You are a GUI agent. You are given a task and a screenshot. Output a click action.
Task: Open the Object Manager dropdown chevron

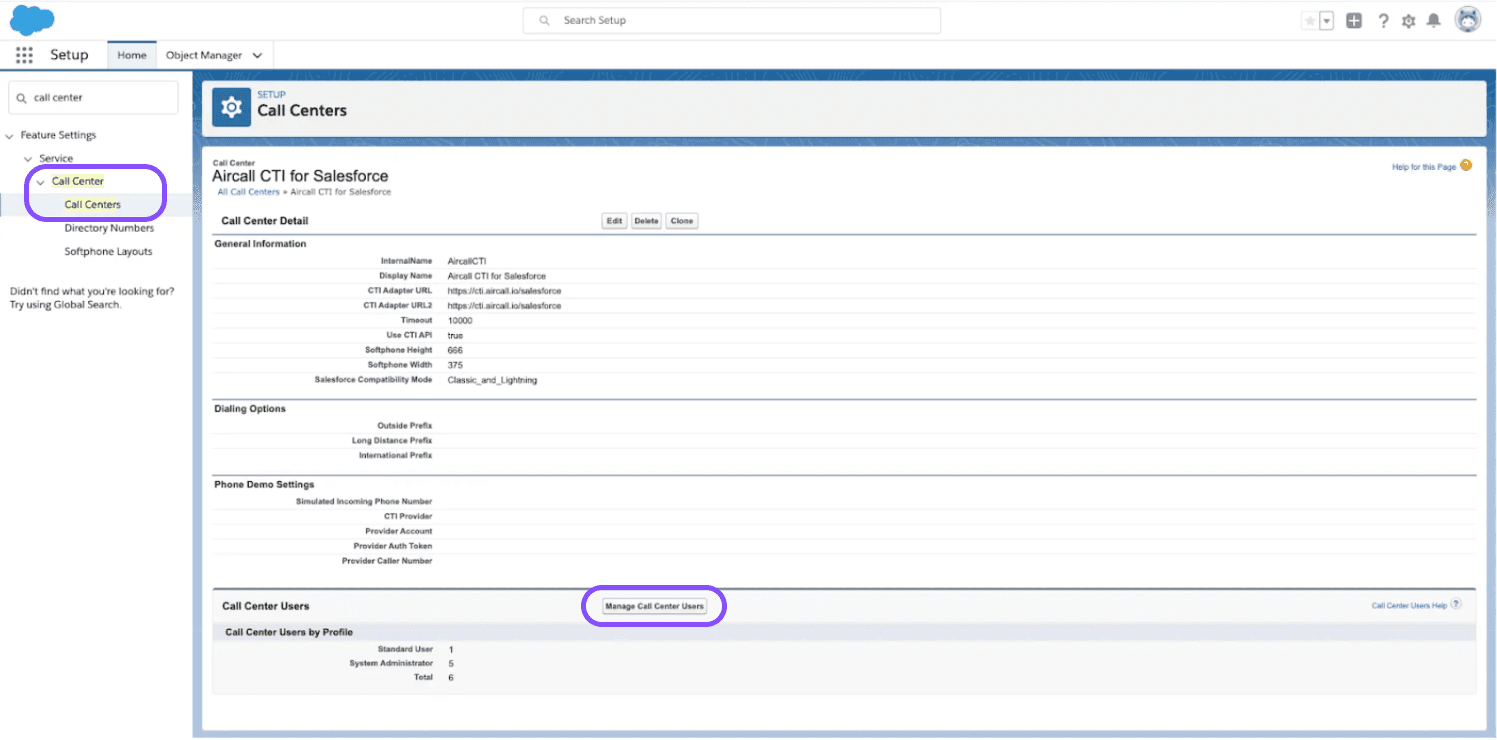click(x=256, y=55)
